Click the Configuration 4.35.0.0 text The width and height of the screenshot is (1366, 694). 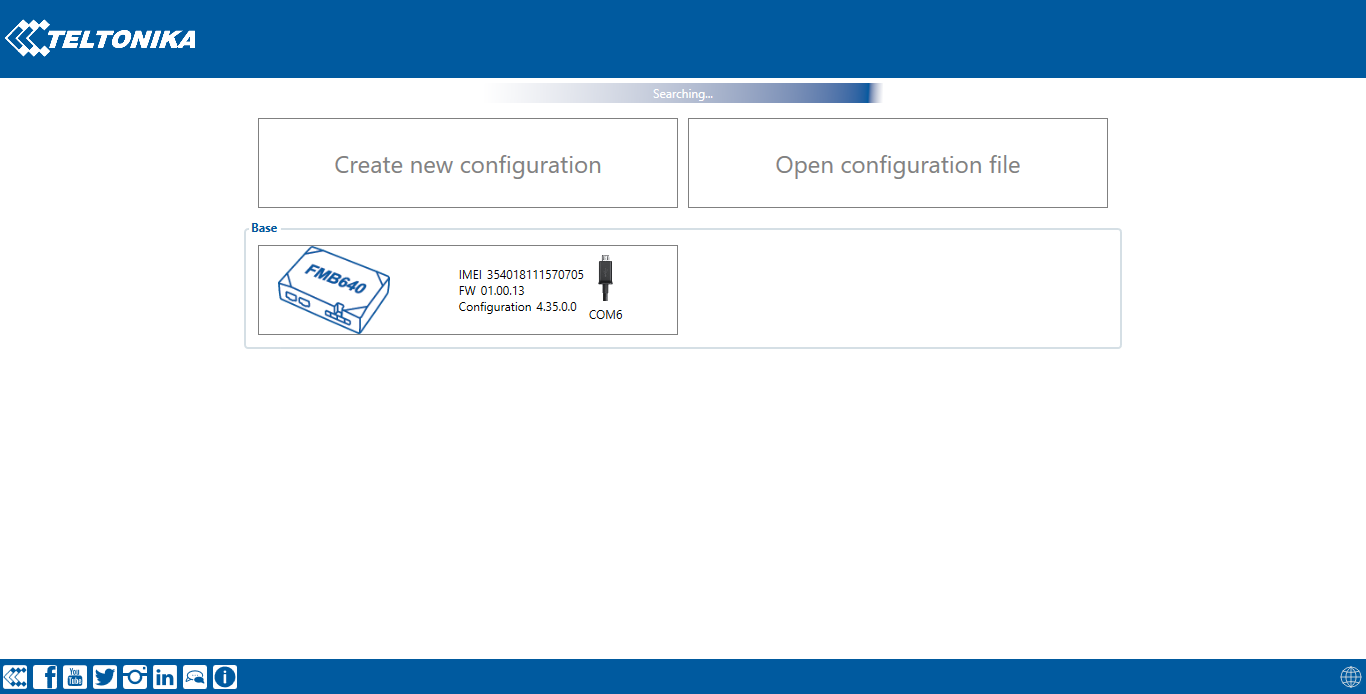[518, 307]
